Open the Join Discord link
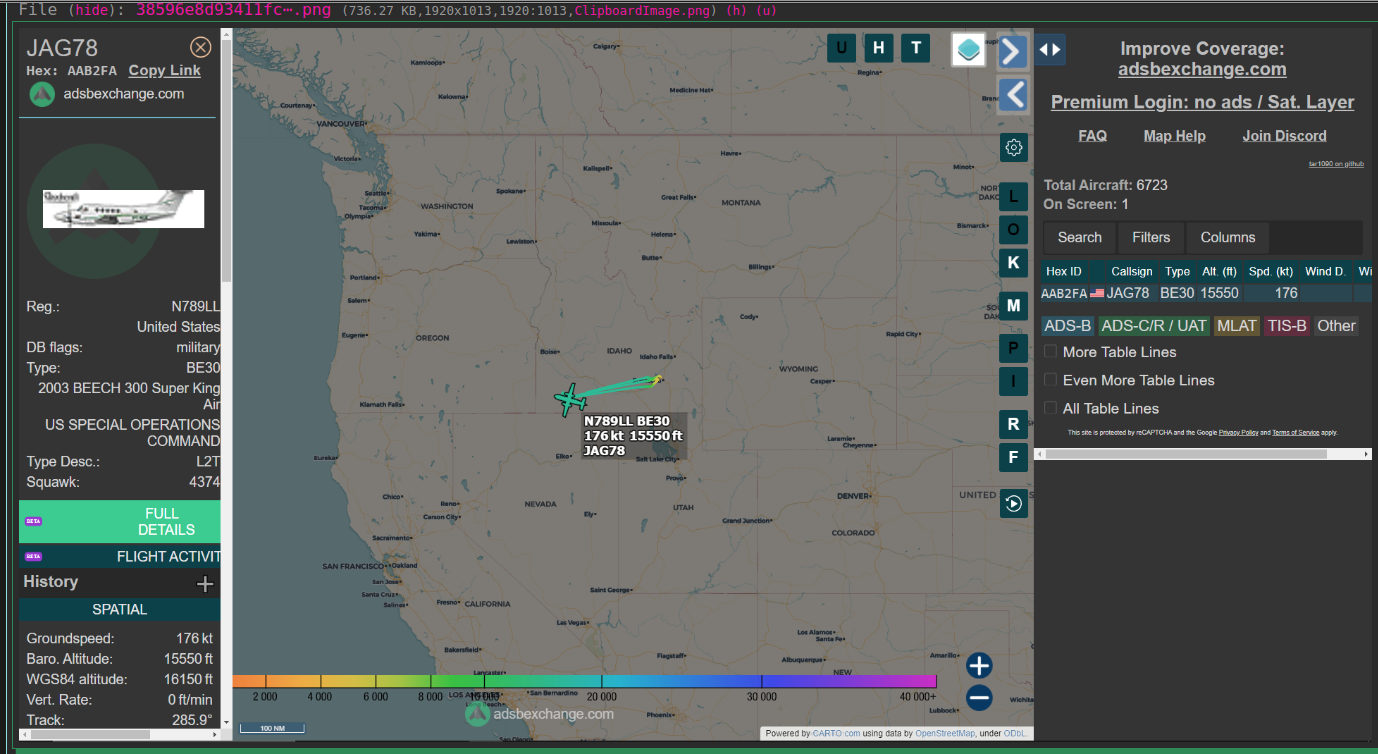 click(1284, 136)
